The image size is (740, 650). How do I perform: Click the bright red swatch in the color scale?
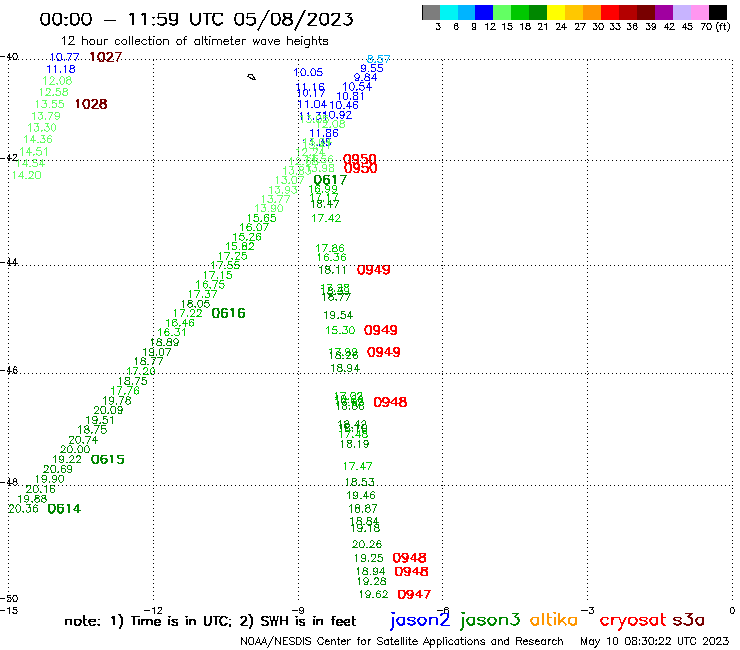point(610,12)
